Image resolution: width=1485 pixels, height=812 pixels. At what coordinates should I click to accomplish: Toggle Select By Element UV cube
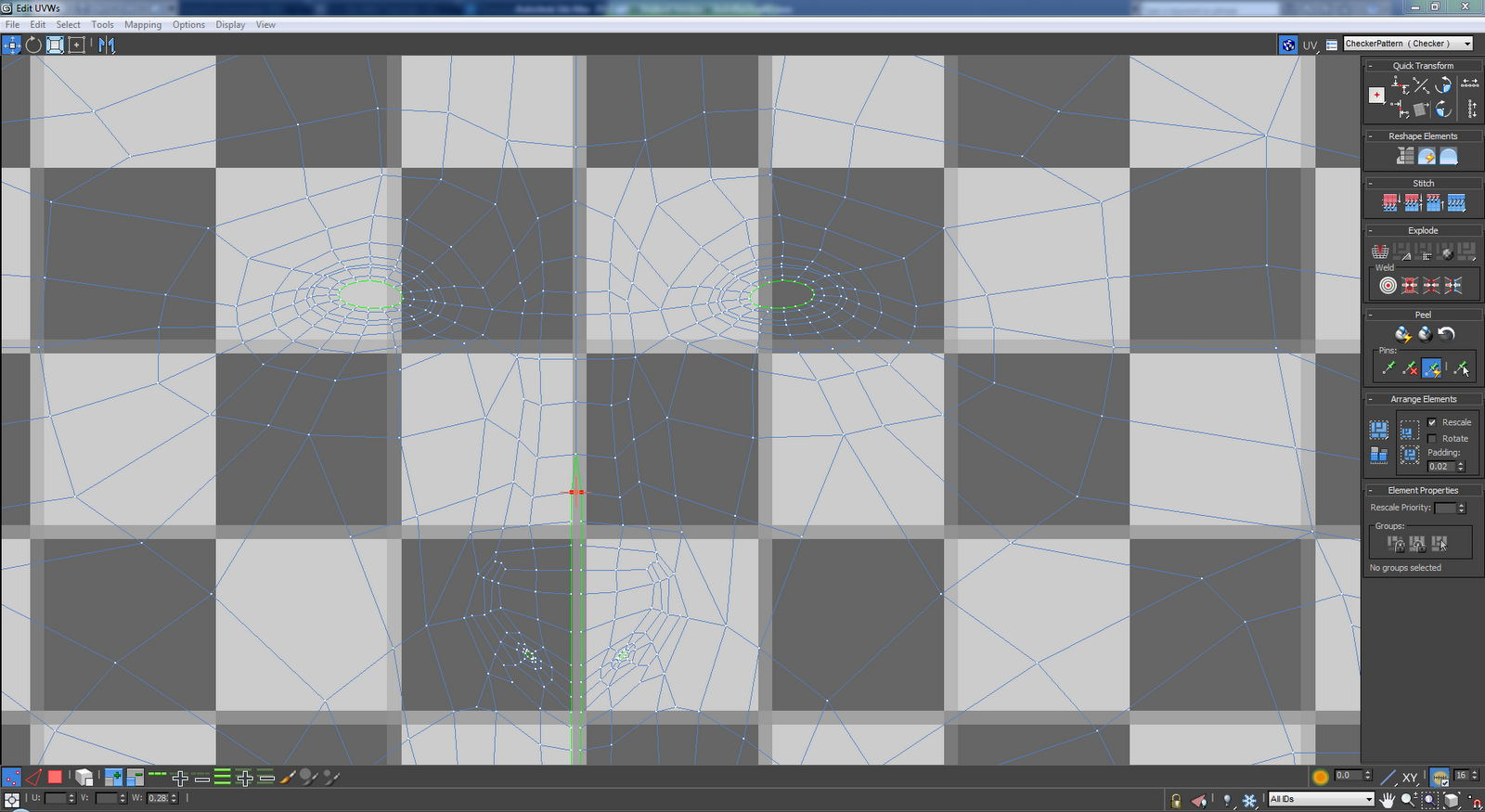pos(84,777)
